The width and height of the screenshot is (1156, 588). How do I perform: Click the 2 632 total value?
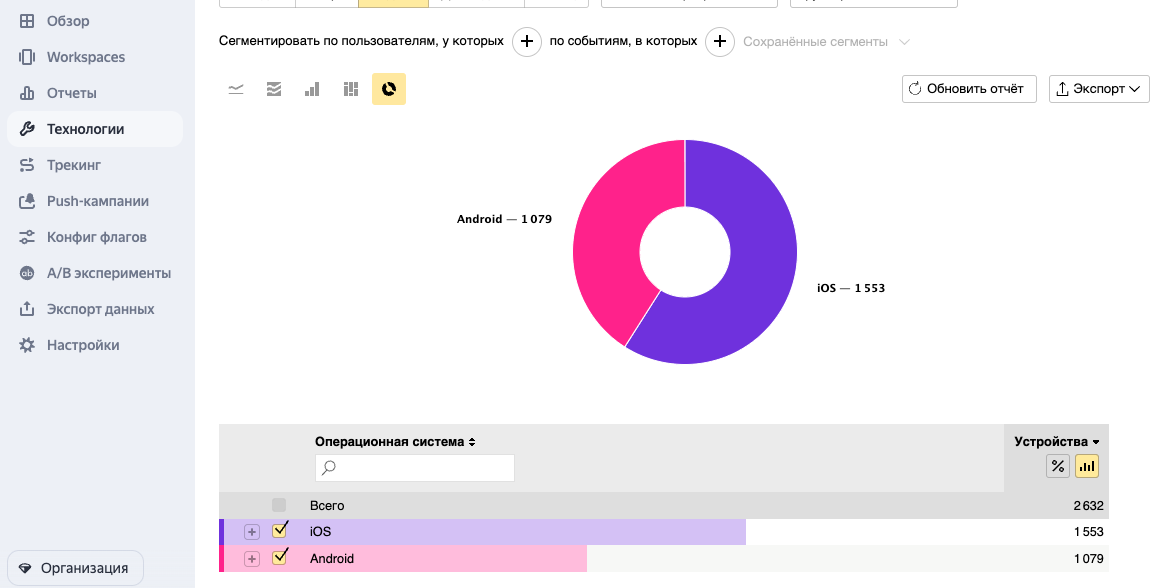[1088, 505]
